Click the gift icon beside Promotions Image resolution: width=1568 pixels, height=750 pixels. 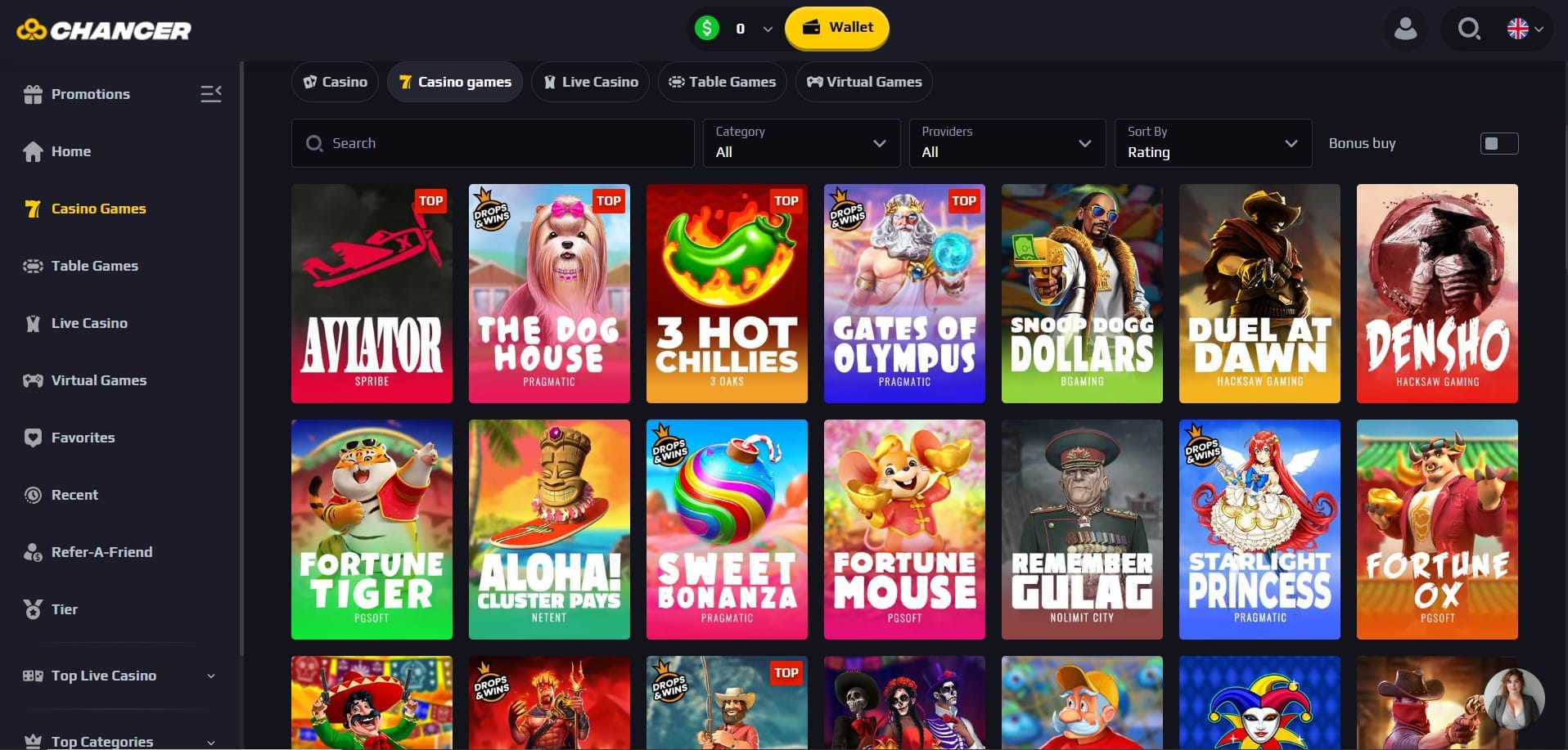[x=33, y=94]
